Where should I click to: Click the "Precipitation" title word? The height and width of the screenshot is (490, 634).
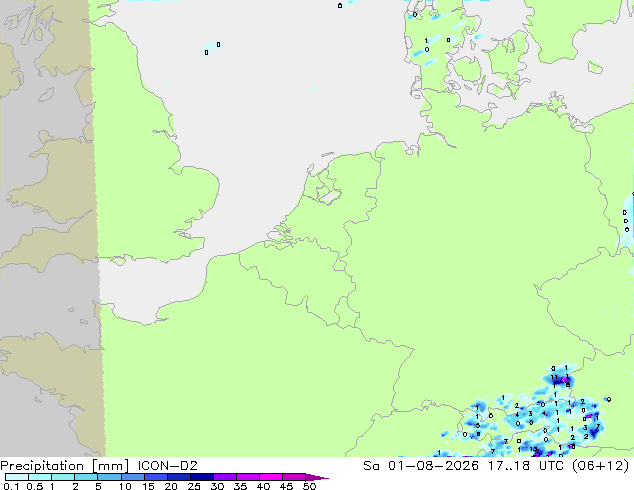pyautogui.click(x=42, y=466)
